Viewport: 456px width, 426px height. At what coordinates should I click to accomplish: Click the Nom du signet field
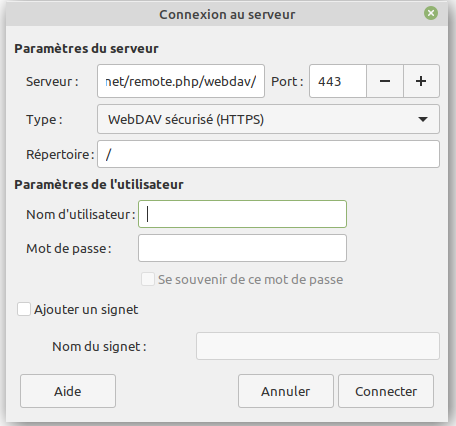[x=318, y=346]
